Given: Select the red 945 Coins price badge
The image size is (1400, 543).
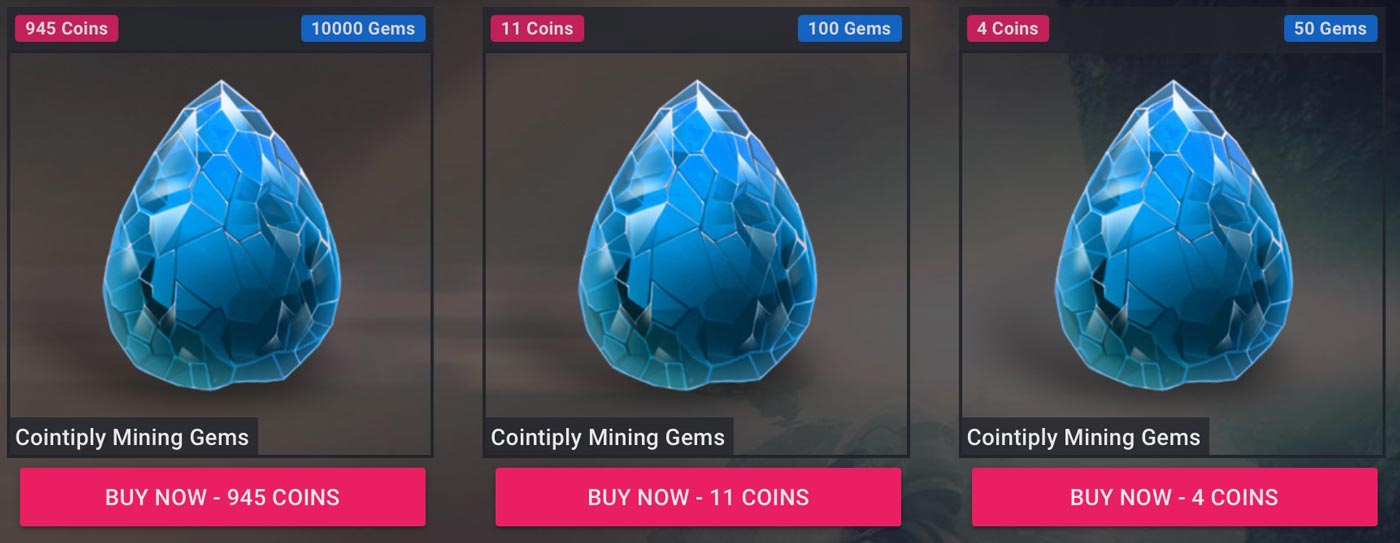Looking at the screenshot, I should (x=66, y=28).
